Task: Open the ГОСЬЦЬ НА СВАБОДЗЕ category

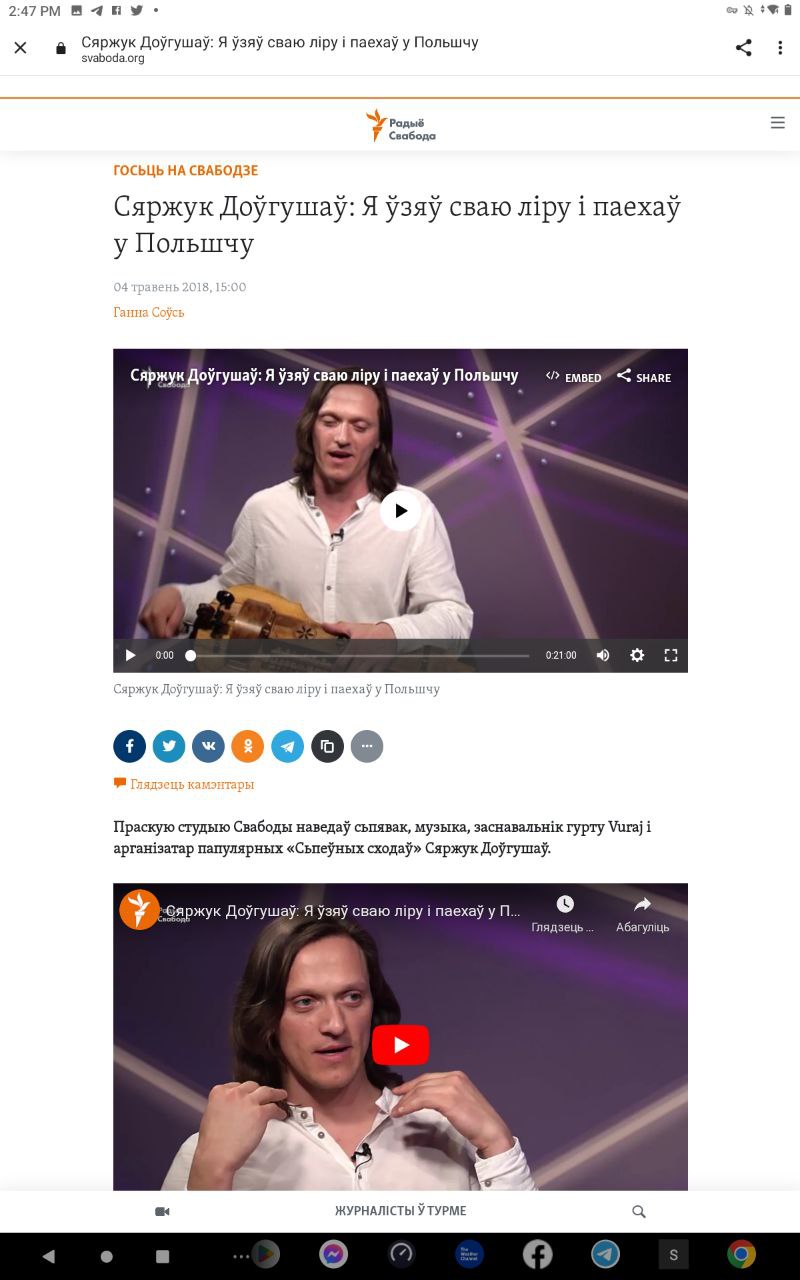Action: (186, 171)
